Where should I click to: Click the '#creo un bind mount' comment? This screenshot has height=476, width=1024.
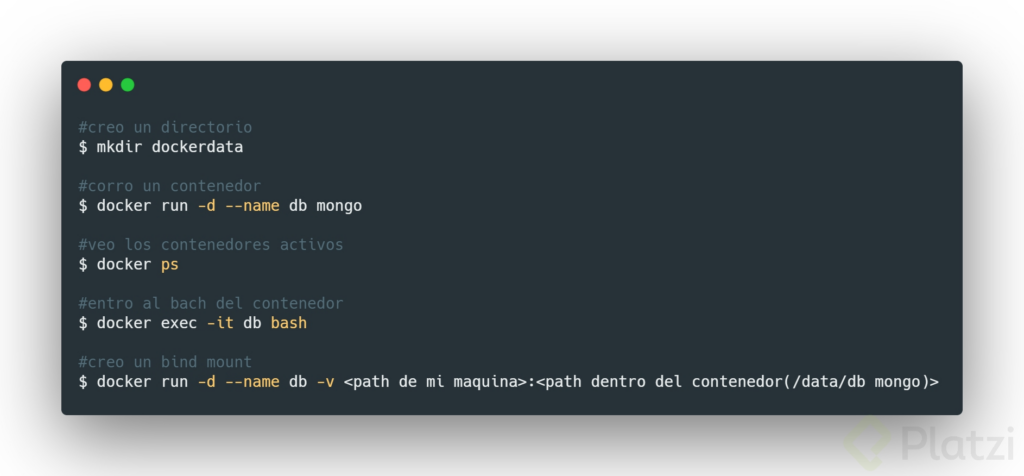[x=165, y=362]
